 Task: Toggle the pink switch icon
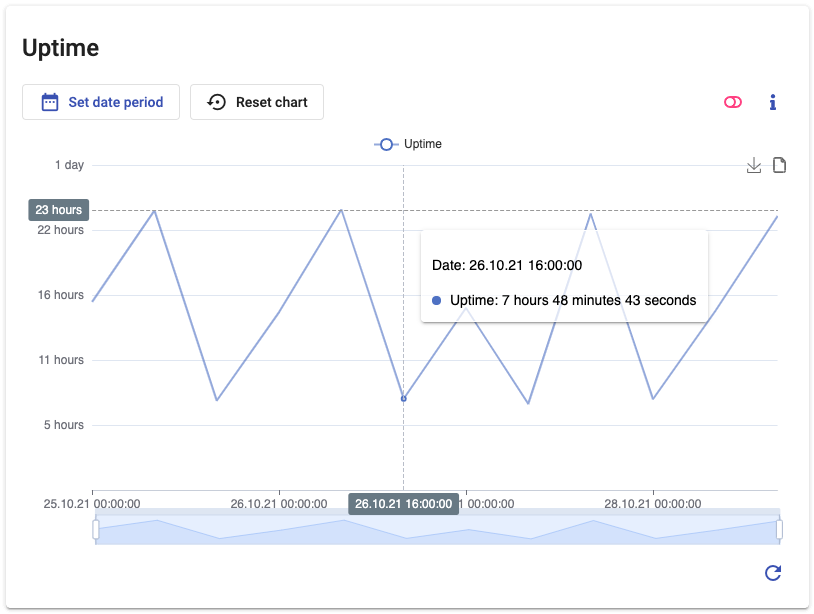coord(733,102)
